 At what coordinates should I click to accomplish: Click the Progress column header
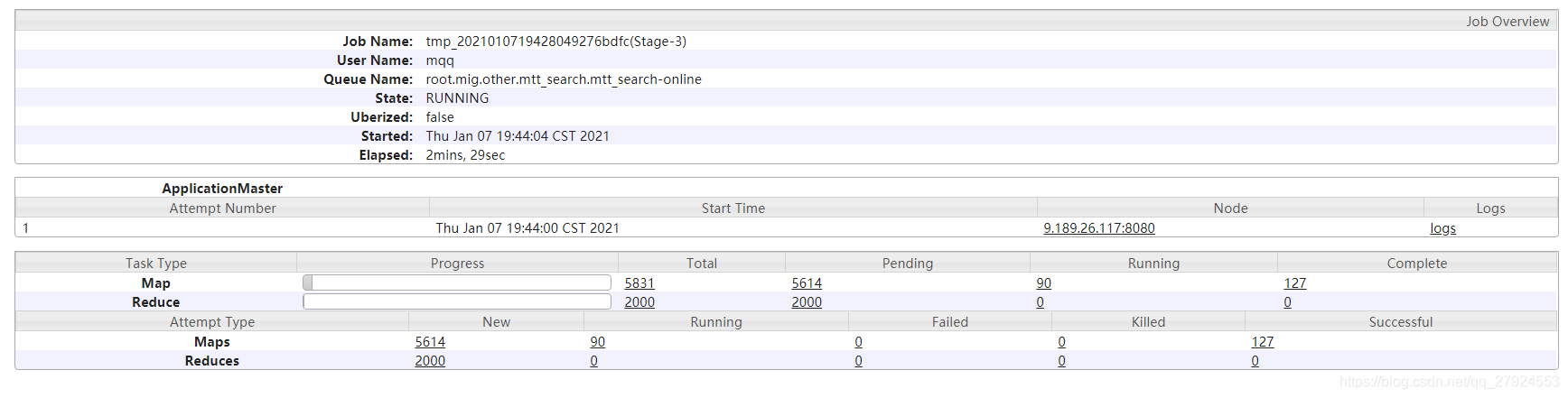click(x=457, y=264)
